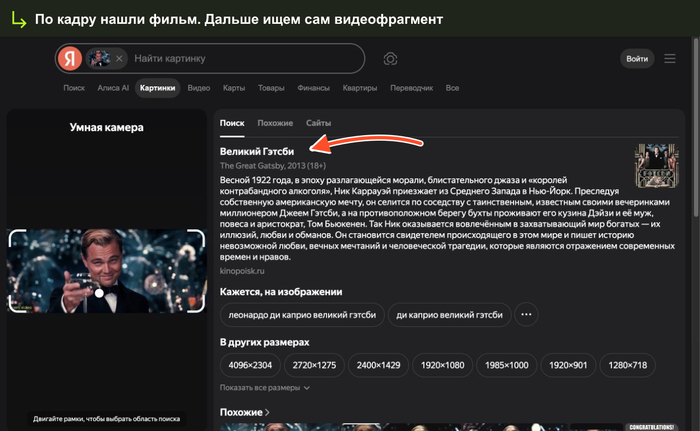Screen dimensions: 700x431
Task: Choose the 1920×1080 image size
Action: 442,365
